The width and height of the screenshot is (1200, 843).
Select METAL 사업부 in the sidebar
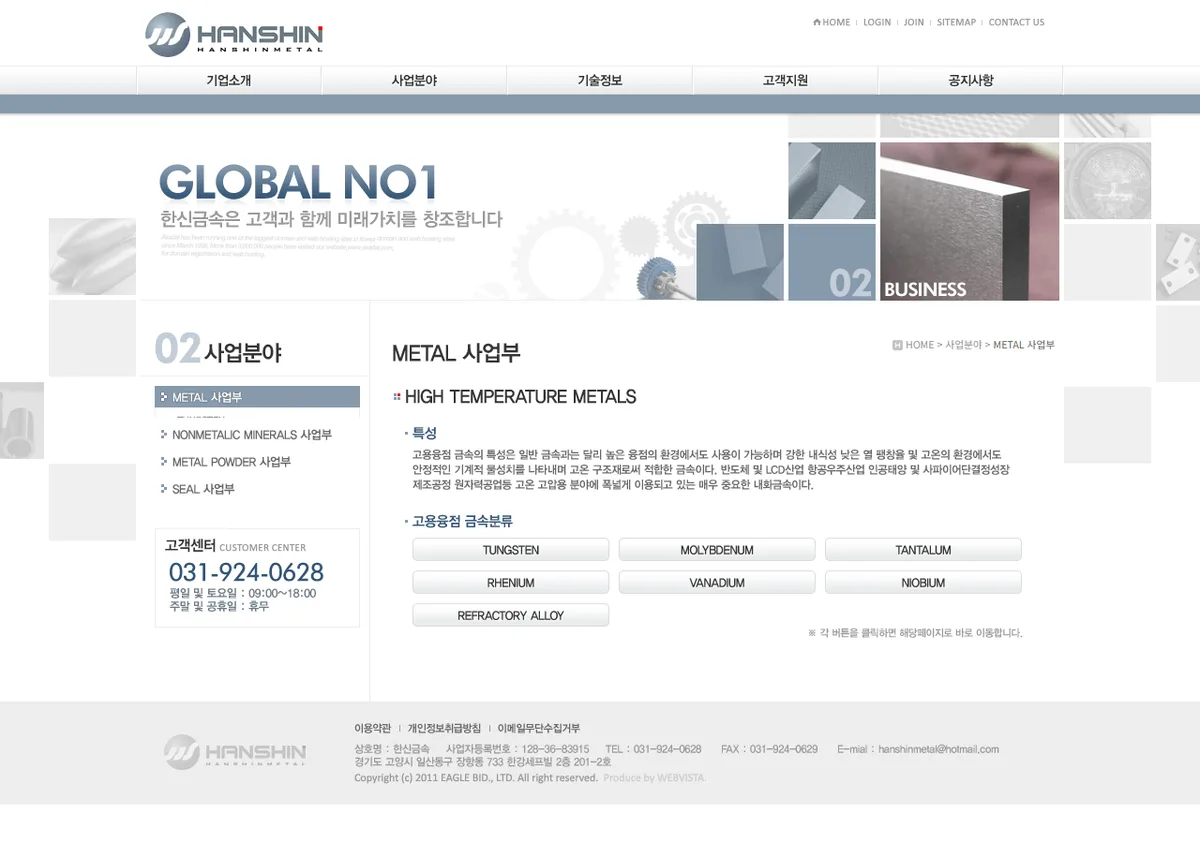click(257, 397)
